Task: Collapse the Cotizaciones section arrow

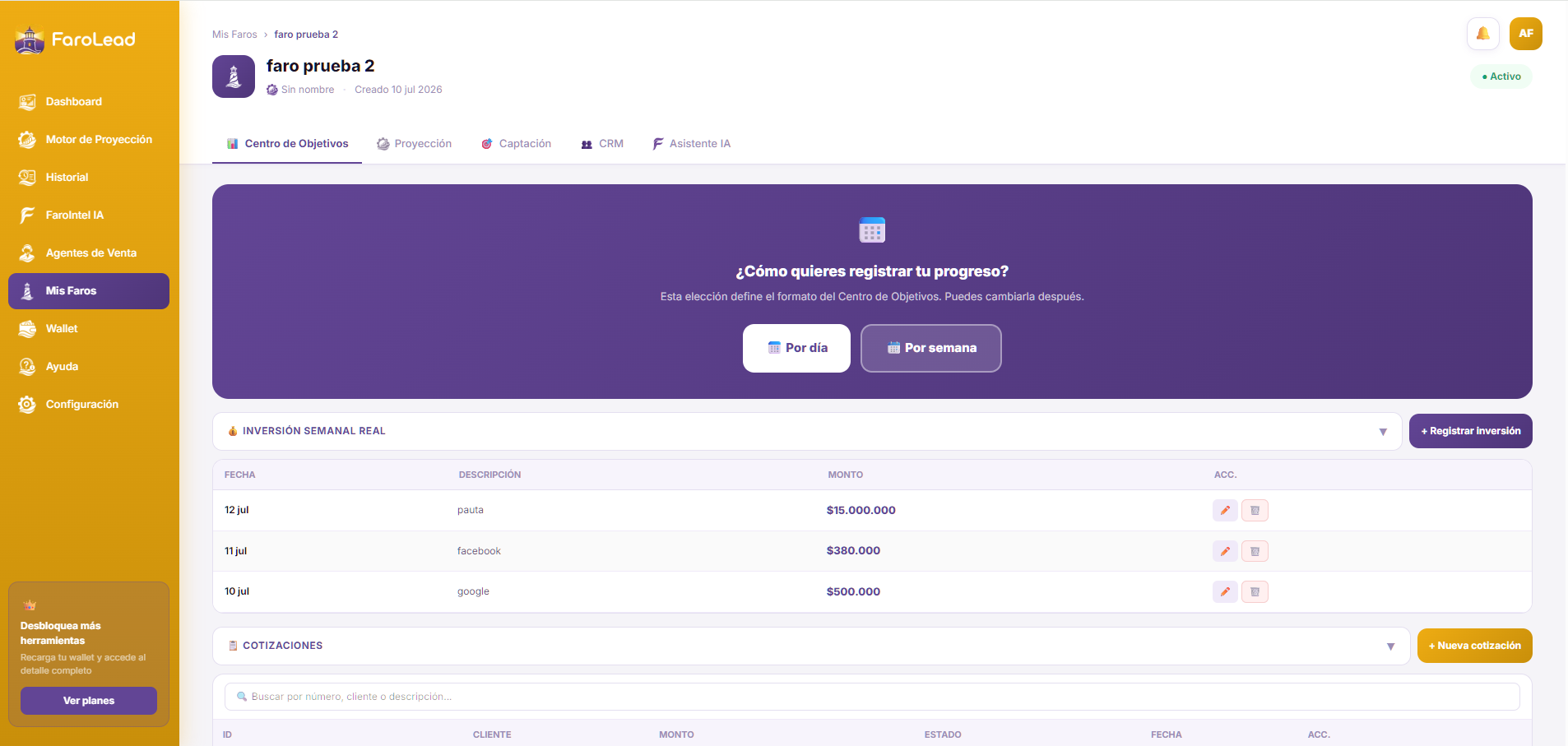Action: tap(1391, 646)
